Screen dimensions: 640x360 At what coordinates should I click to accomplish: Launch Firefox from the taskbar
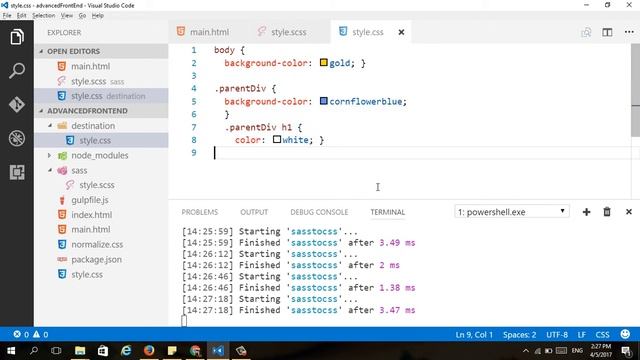tap(149, 351)
